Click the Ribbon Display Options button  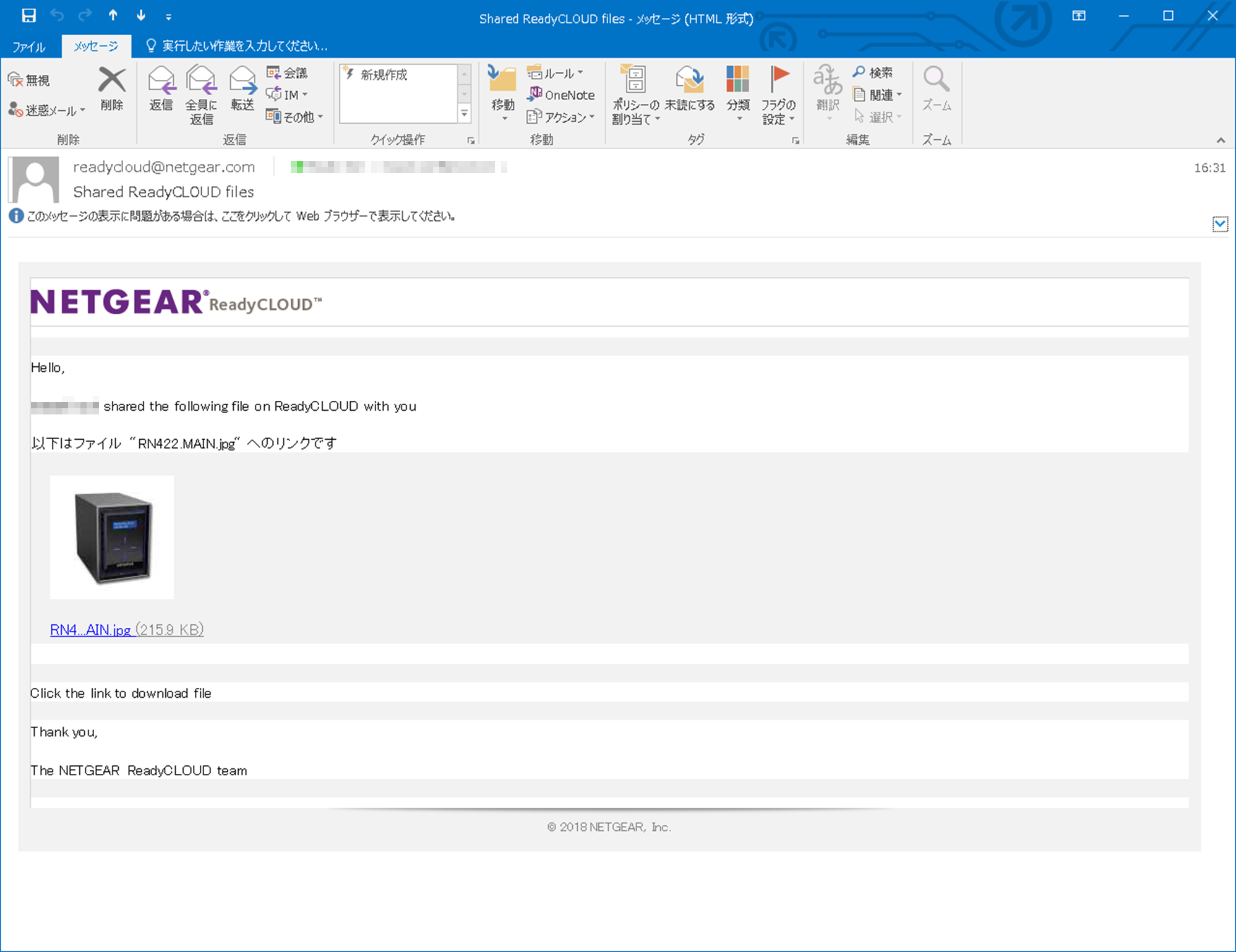click(1079, 16)
